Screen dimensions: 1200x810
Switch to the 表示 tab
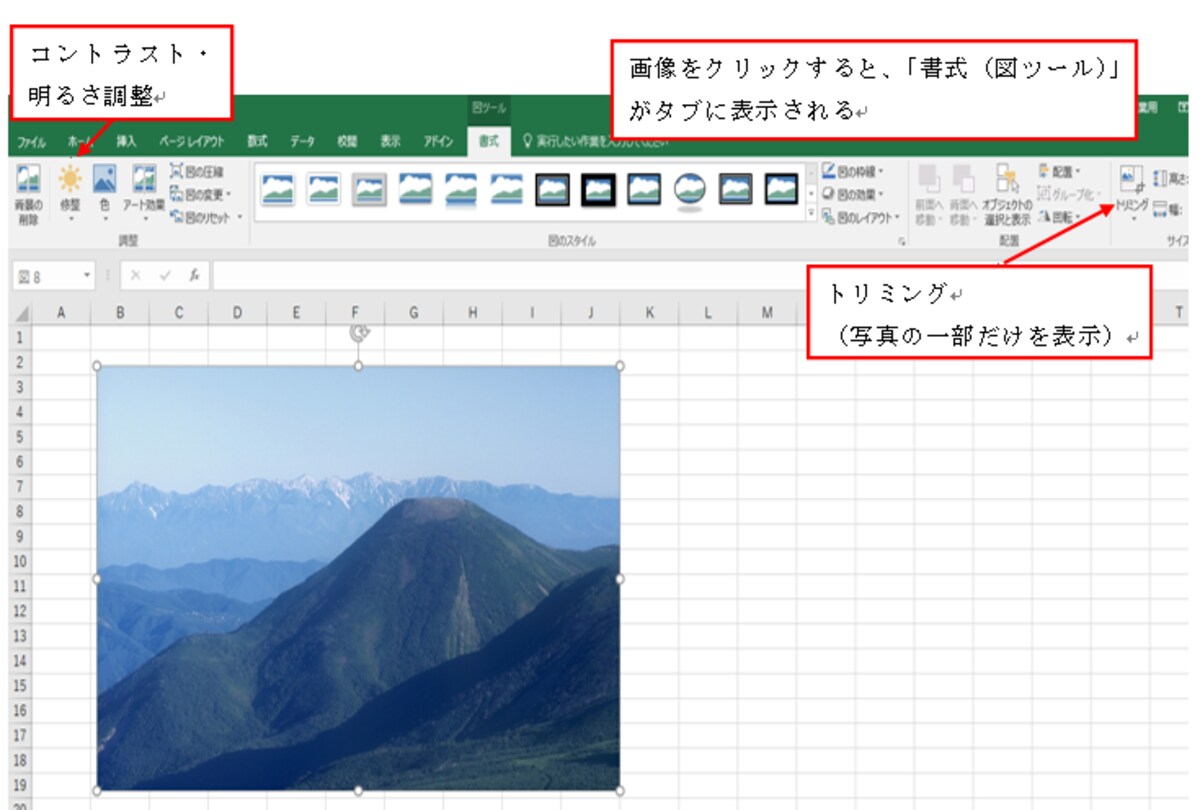tap(390, 141)
